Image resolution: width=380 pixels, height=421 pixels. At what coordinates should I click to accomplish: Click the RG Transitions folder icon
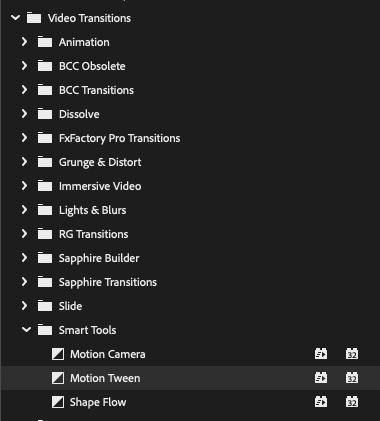(x=45, y=234)
